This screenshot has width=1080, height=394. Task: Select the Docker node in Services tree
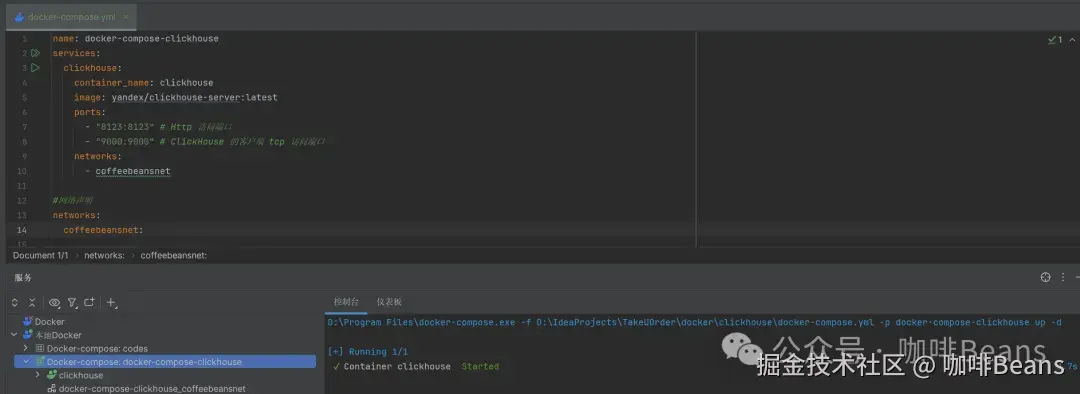50,322
